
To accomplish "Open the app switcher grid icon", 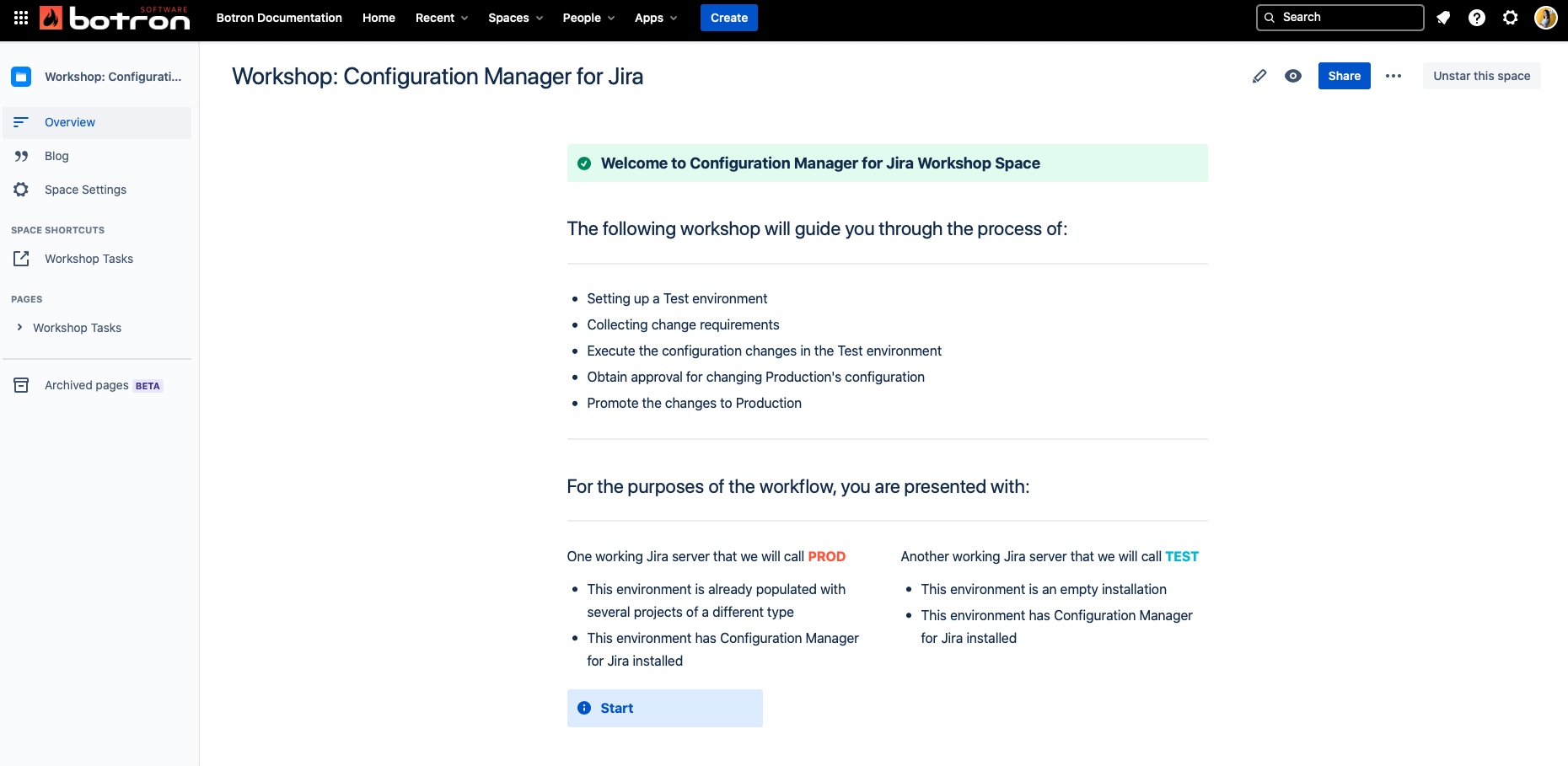I will tap(21, 18).
